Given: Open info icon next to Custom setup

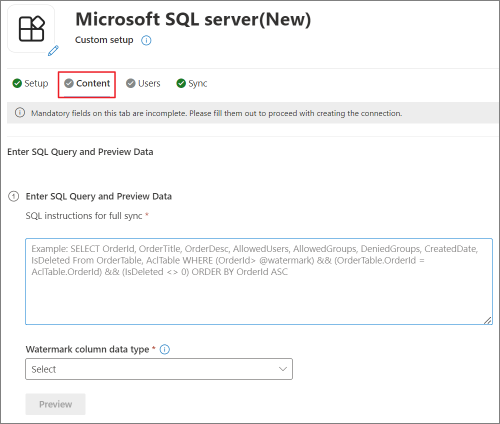Looking at the screenshot, I should pos(146,40).
